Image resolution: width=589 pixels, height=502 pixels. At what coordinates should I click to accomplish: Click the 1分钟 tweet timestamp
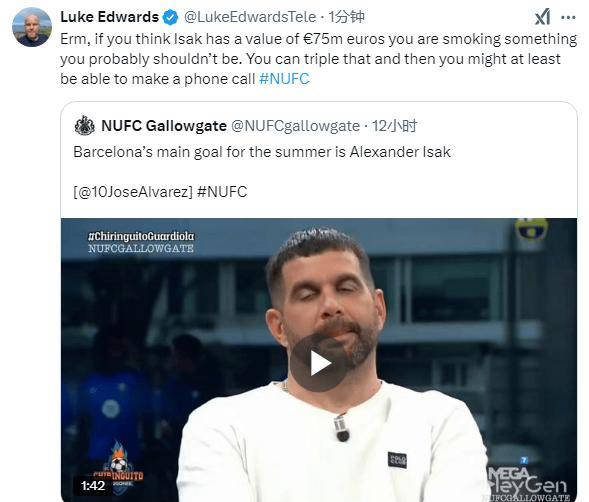coord(346,17)
